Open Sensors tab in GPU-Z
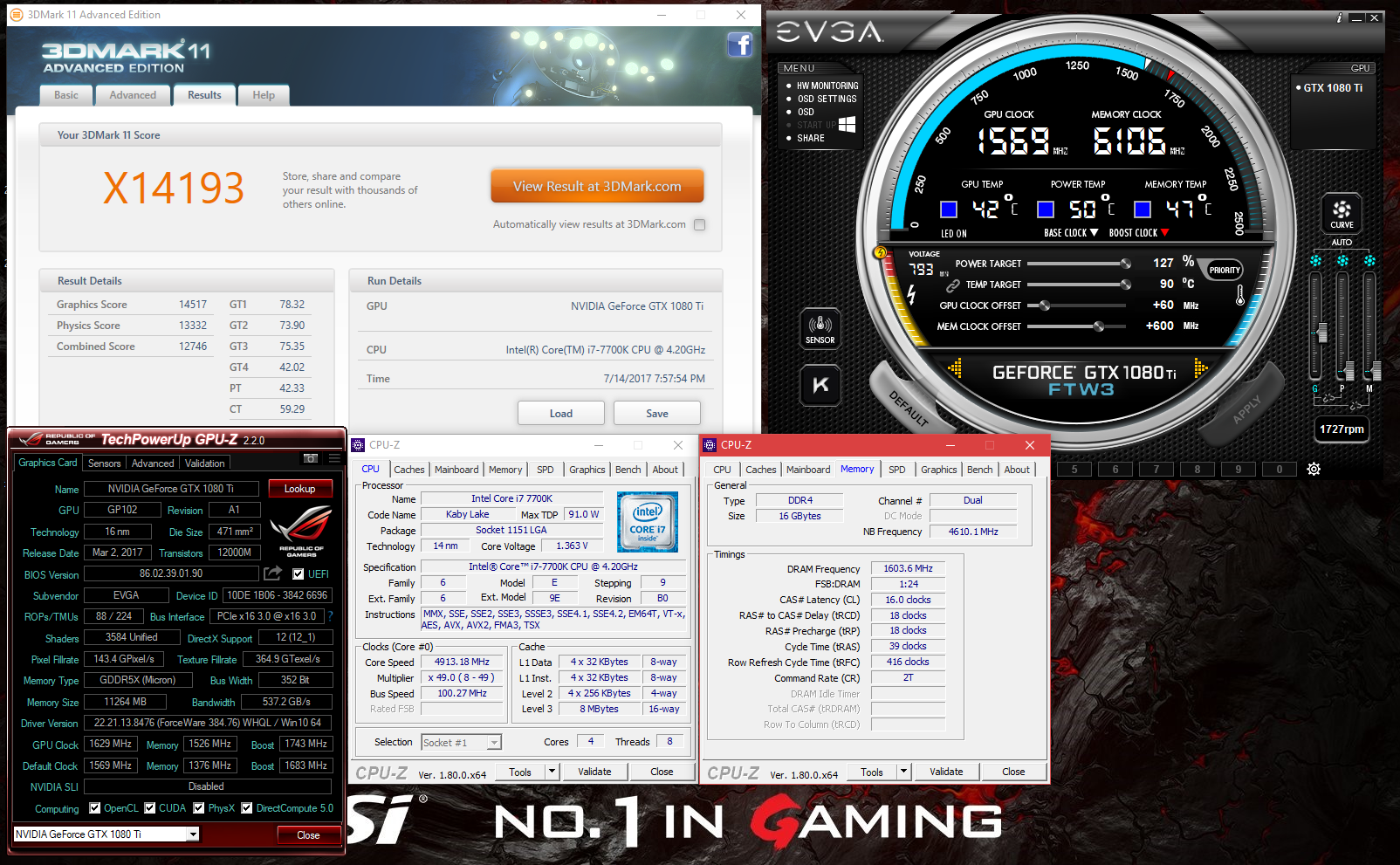Screen dimensions: 1400x865 105,463
